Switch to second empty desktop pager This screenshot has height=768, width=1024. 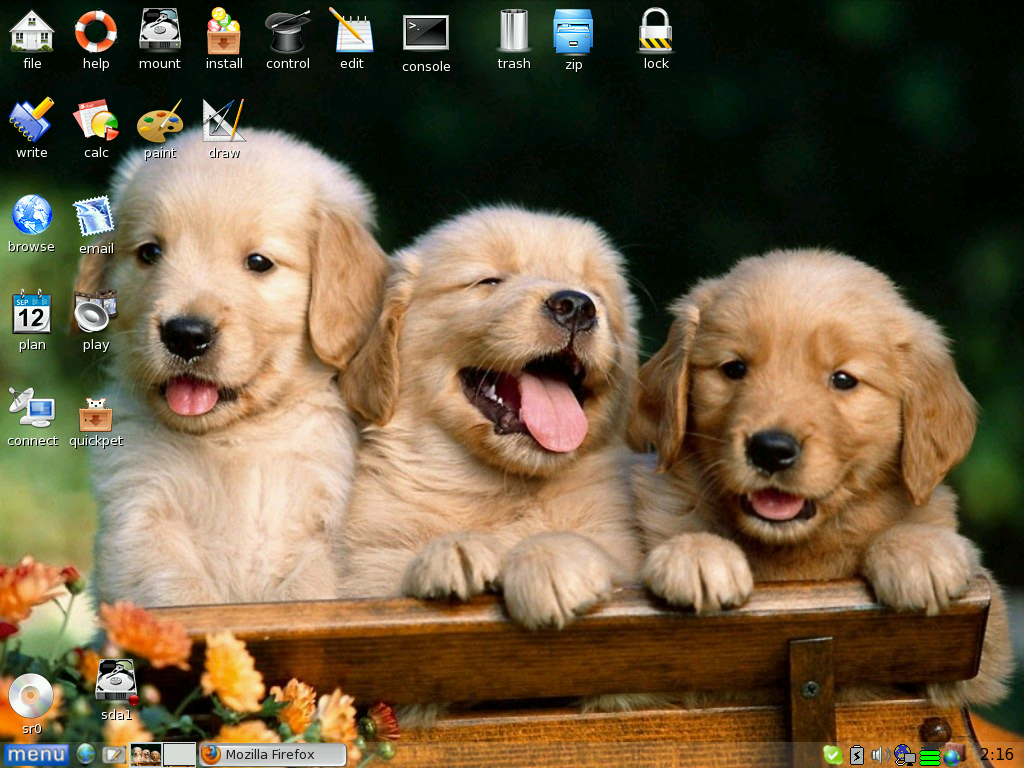coord(179,755)
